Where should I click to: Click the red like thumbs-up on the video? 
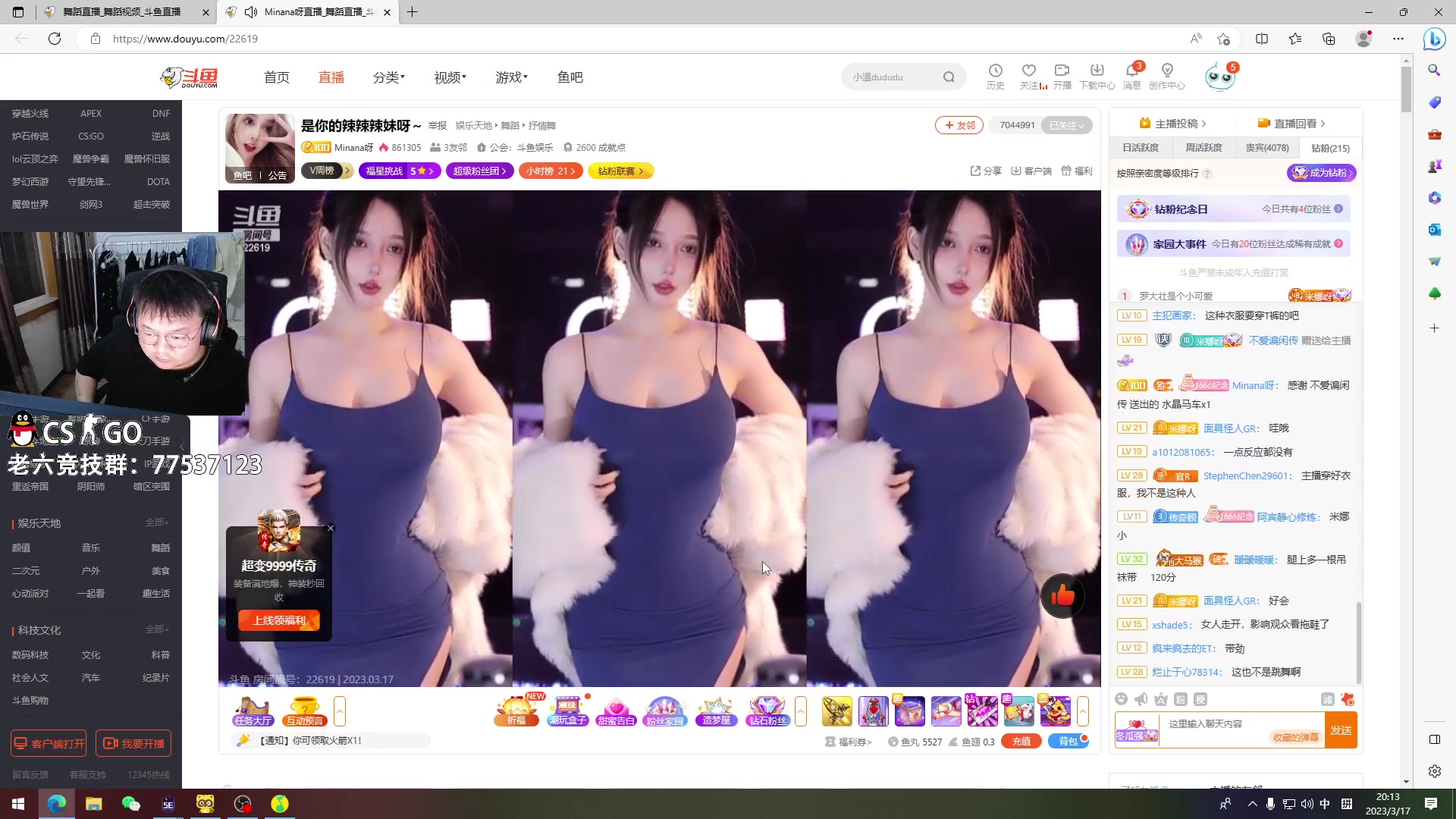[1063, 596]
